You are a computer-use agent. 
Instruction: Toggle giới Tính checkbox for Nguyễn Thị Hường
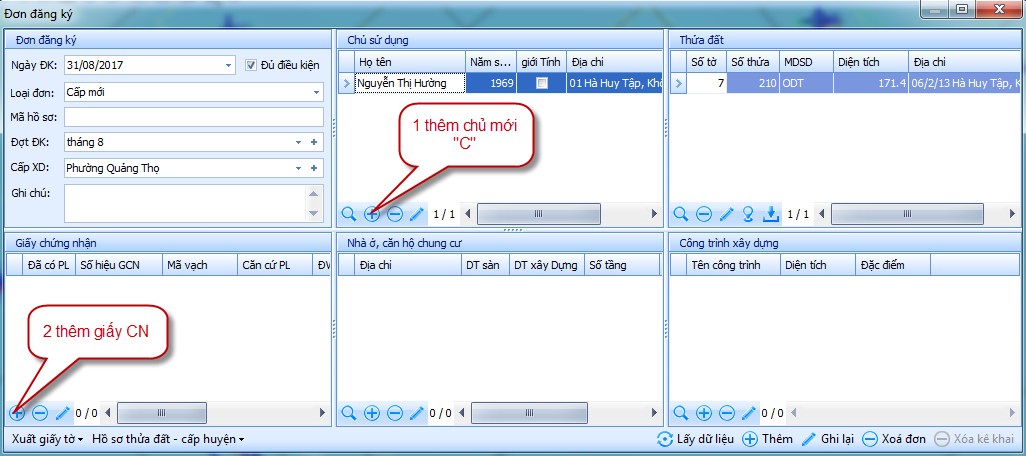coord(541,83)
